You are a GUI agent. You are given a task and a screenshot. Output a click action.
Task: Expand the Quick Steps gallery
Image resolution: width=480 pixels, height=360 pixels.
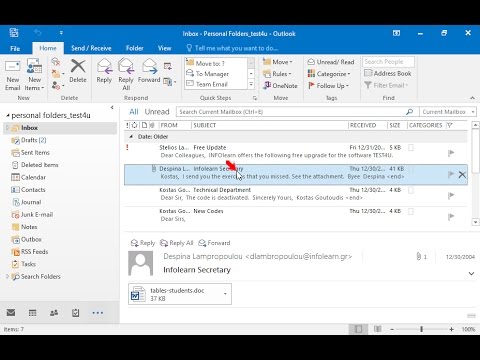(251, 84)
